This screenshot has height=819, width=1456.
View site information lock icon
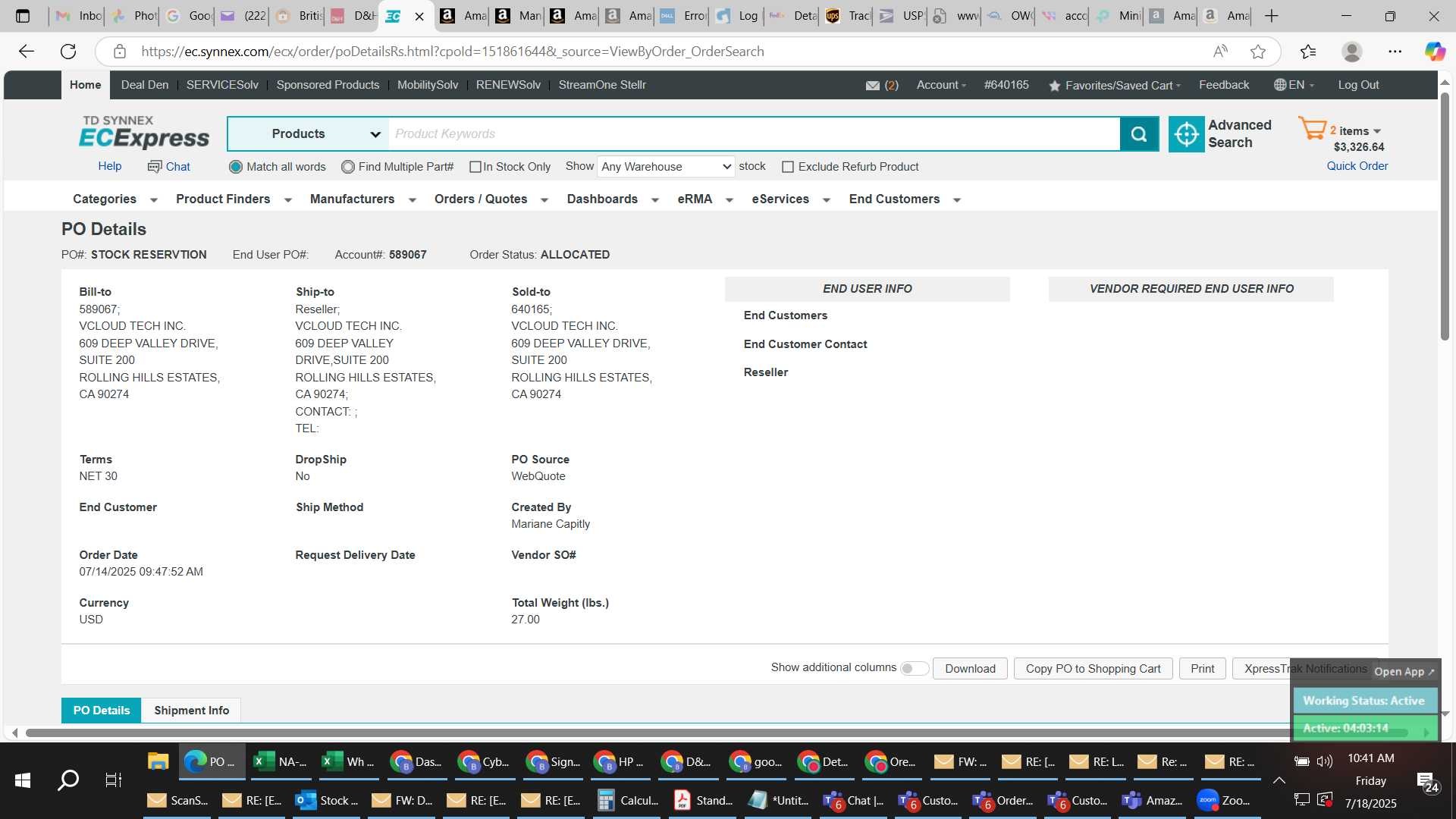coord(119,52)
